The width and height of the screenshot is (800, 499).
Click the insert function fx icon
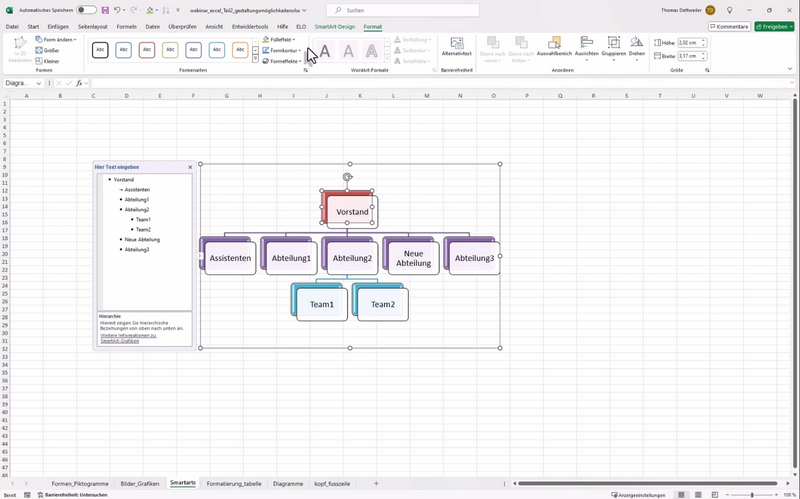pyautogui.click(x=79, y=83)
